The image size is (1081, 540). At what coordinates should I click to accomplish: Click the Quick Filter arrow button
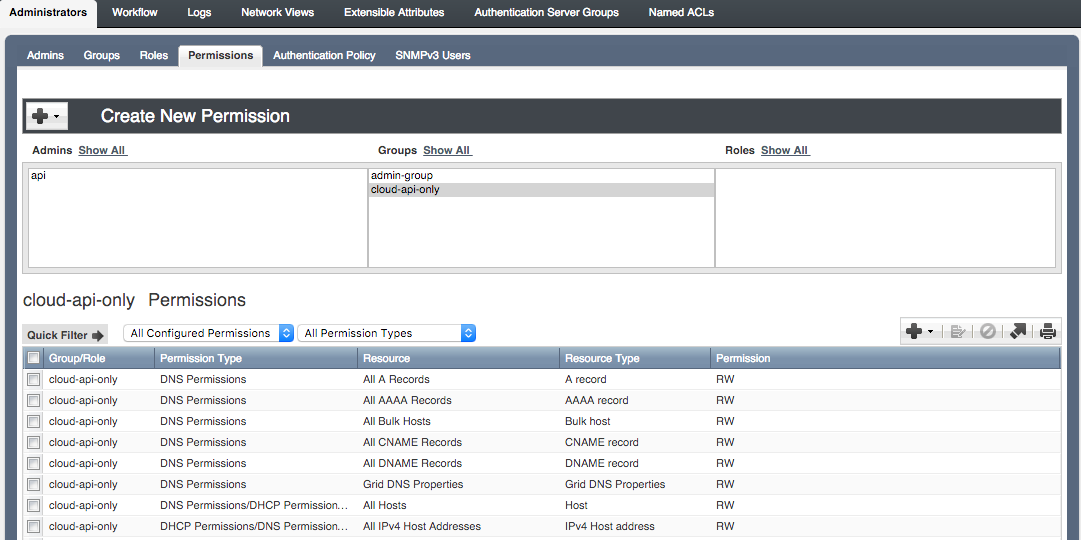point(65,335)
